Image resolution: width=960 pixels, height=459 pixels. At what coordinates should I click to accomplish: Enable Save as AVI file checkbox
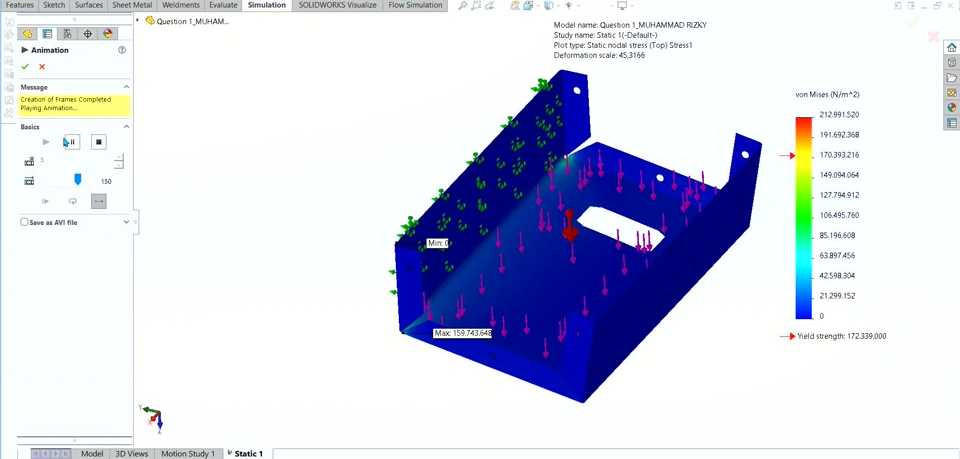[x=24, y=222]
